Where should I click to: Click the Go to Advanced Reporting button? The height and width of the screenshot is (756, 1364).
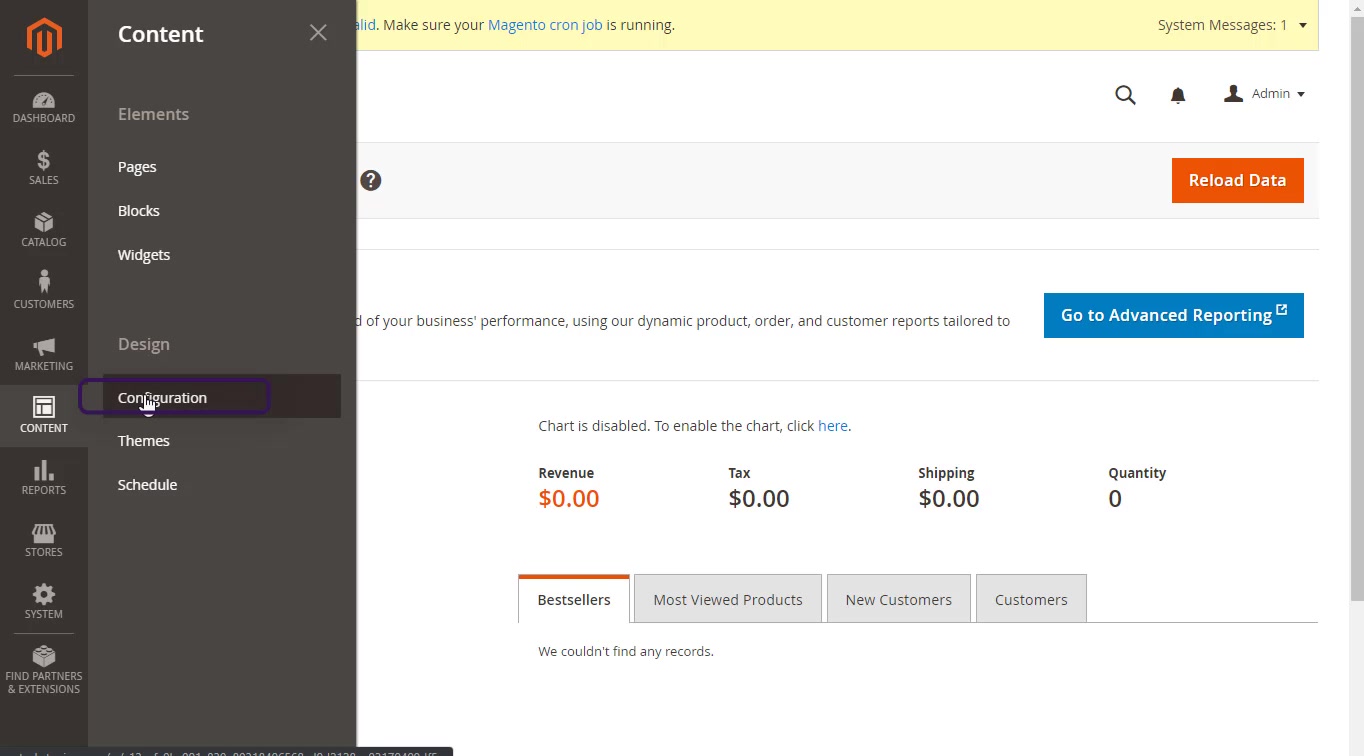1173,315
